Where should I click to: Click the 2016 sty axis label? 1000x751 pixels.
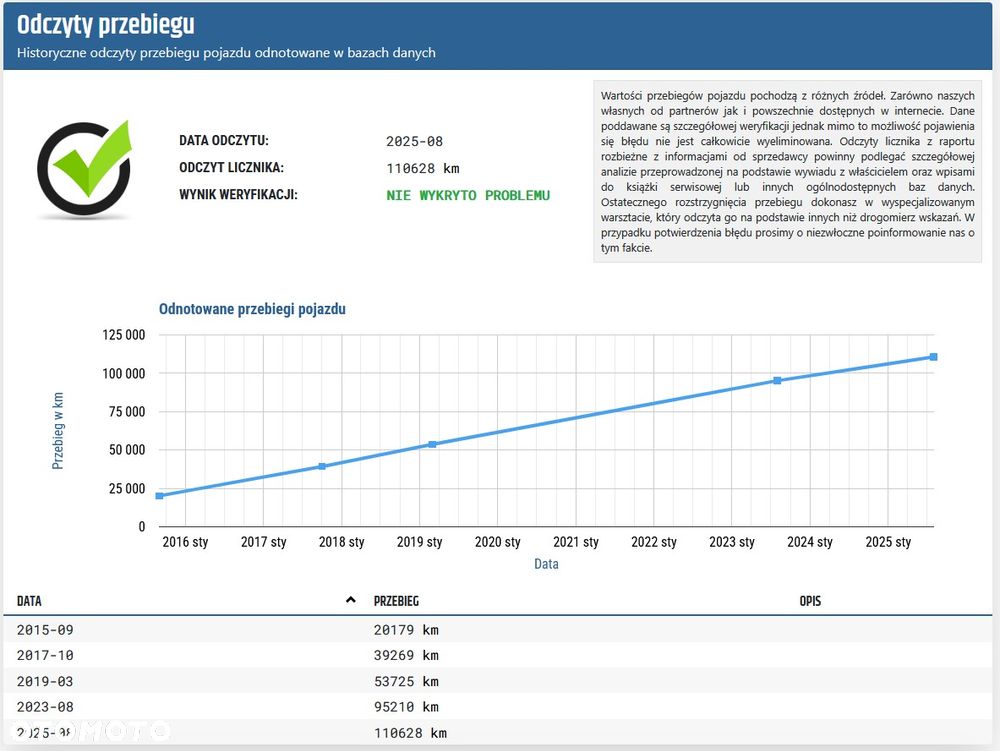pos(186,542)
